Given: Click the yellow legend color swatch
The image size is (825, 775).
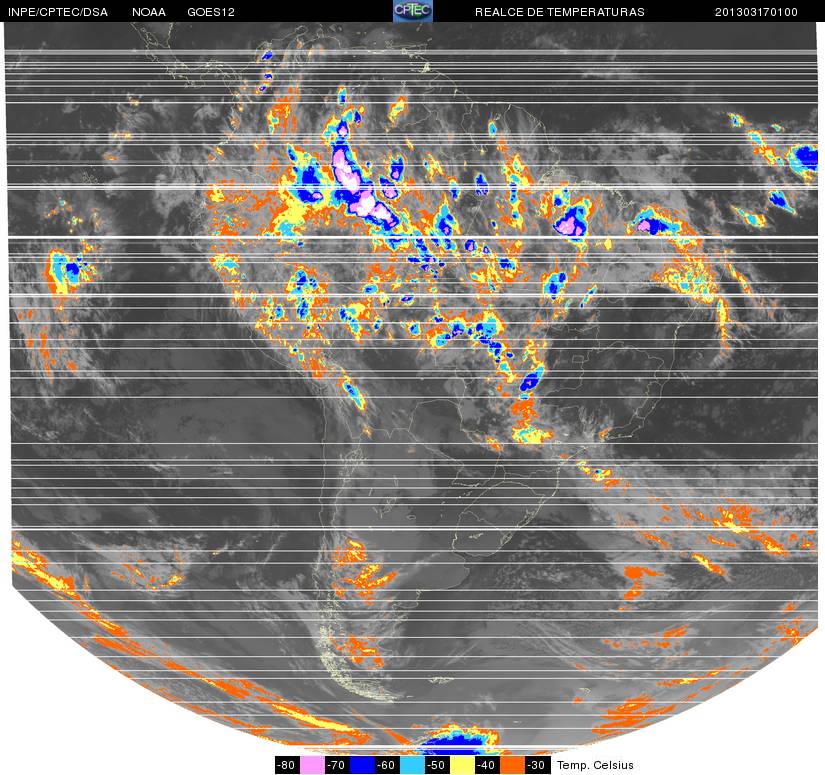Looking at the screenshot, I should (x=462, y=764).
